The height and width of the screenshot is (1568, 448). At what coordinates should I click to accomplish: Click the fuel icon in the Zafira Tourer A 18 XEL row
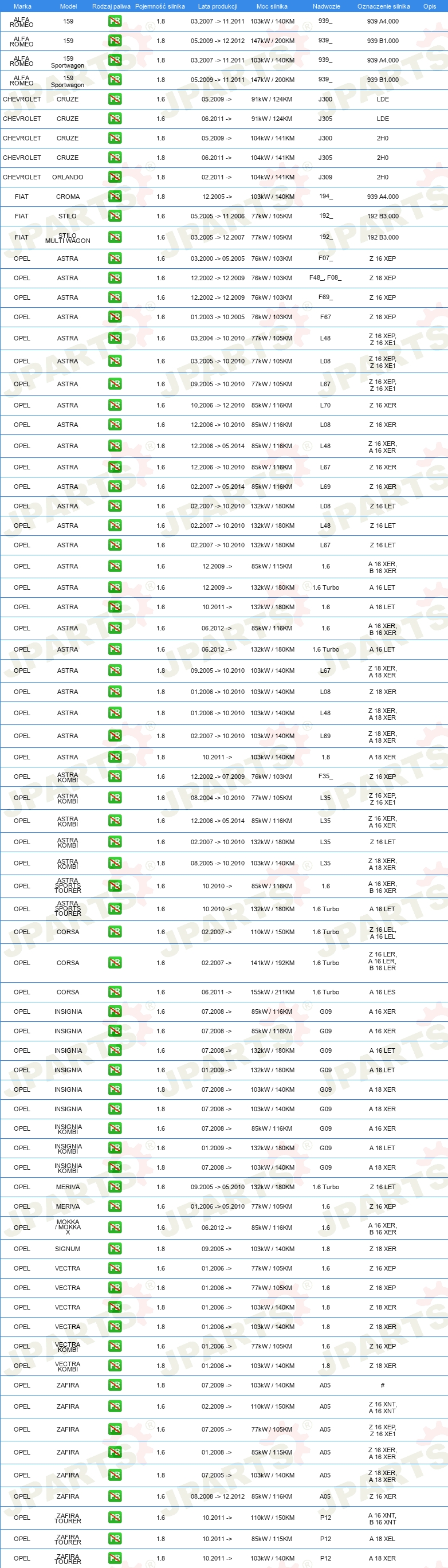pos(115,1538)
